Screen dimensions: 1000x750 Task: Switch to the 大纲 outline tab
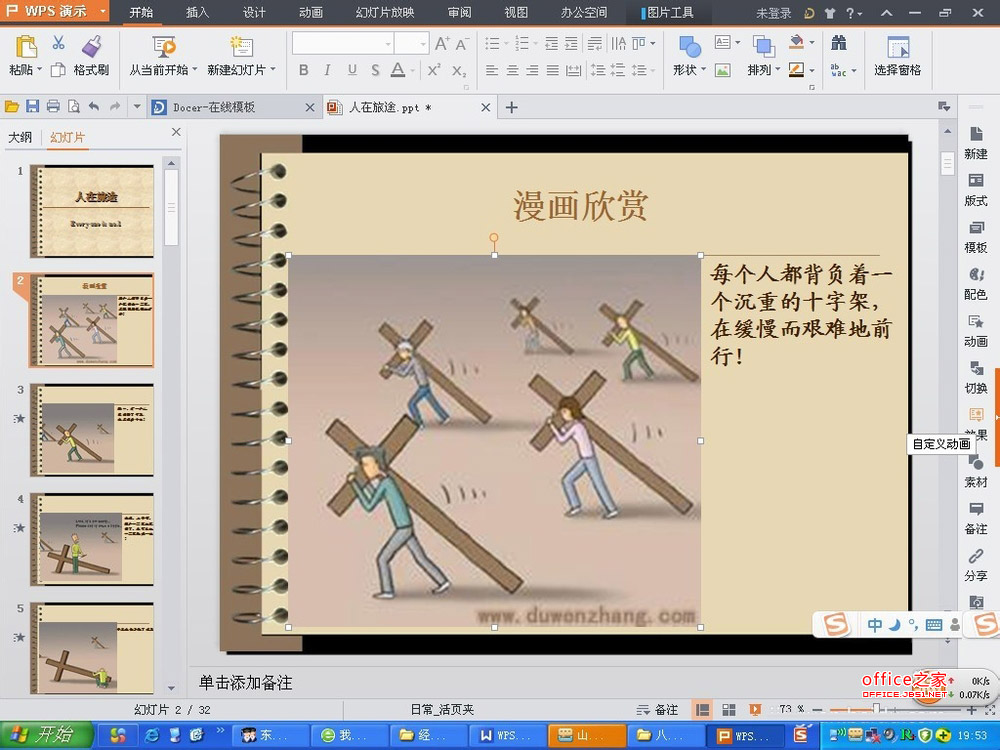coord(20,138)
